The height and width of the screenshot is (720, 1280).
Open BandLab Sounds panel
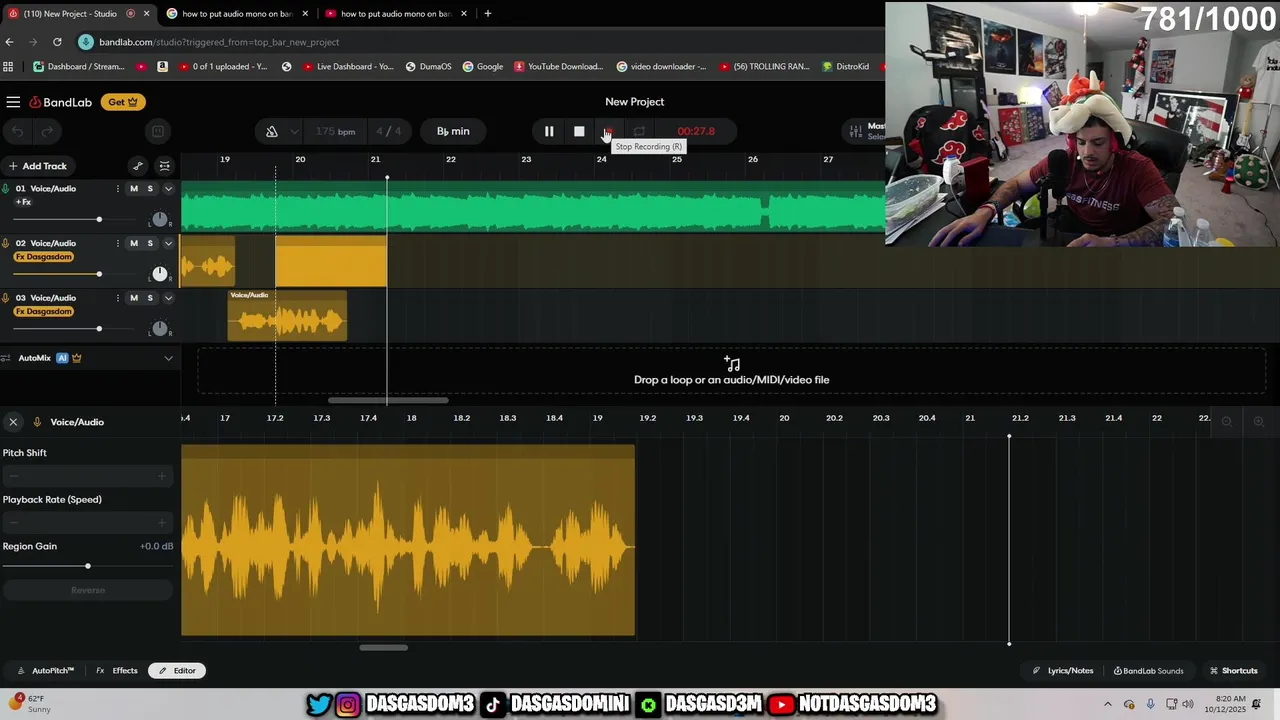[1148, 671]
